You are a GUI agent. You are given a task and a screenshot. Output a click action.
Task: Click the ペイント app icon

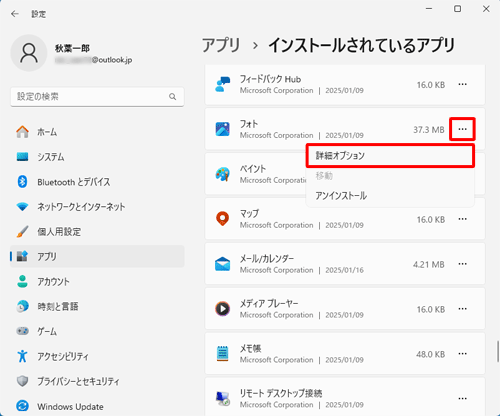[222, 174]
